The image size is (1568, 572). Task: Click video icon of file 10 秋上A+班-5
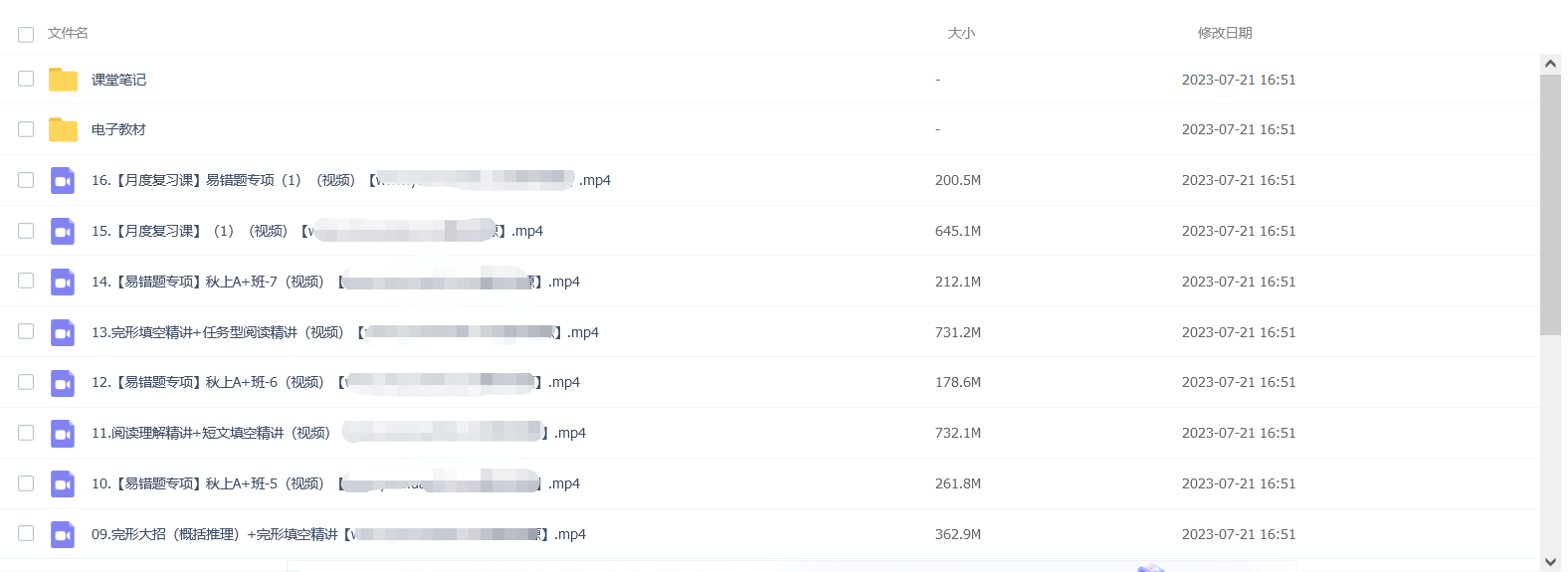[63, 483]
